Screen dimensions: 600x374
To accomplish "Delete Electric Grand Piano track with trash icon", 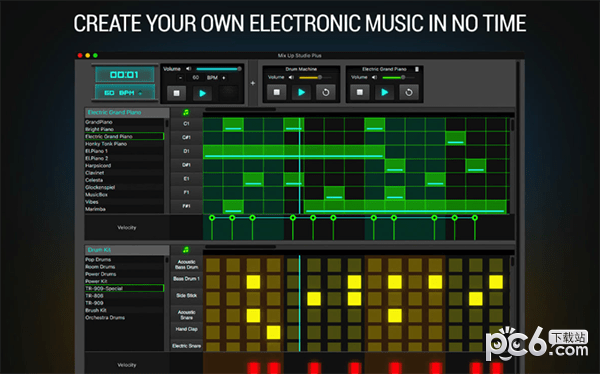I will coord(417,69).
